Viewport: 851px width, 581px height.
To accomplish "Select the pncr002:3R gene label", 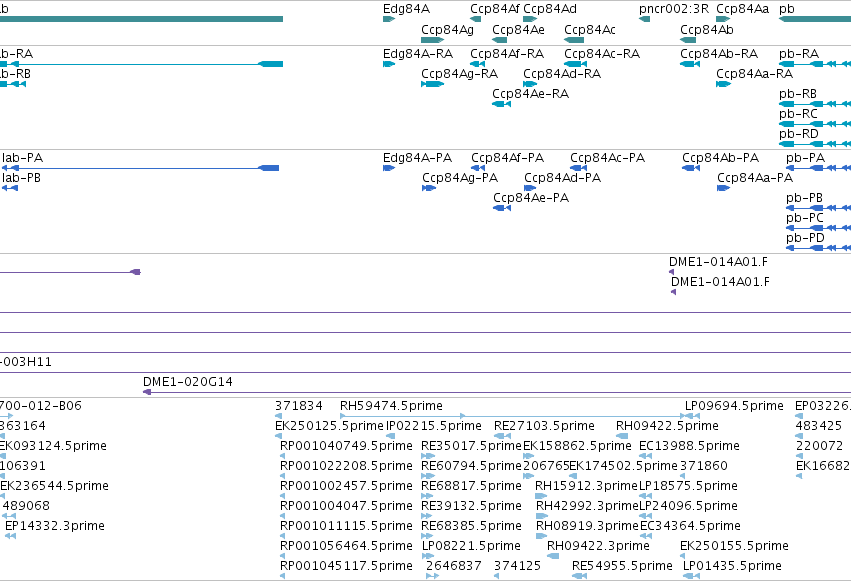I will (x=674, y=9).
